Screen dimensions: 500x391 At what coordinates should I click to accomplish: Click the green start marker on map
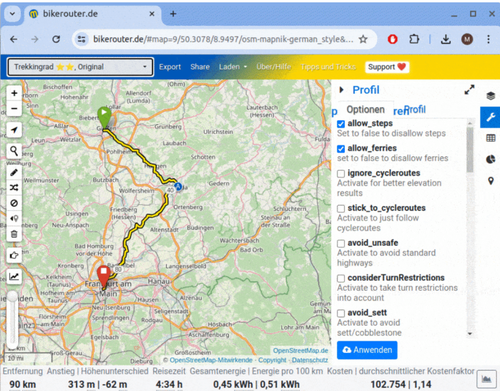pyautogui.click(x=104, y=117)
